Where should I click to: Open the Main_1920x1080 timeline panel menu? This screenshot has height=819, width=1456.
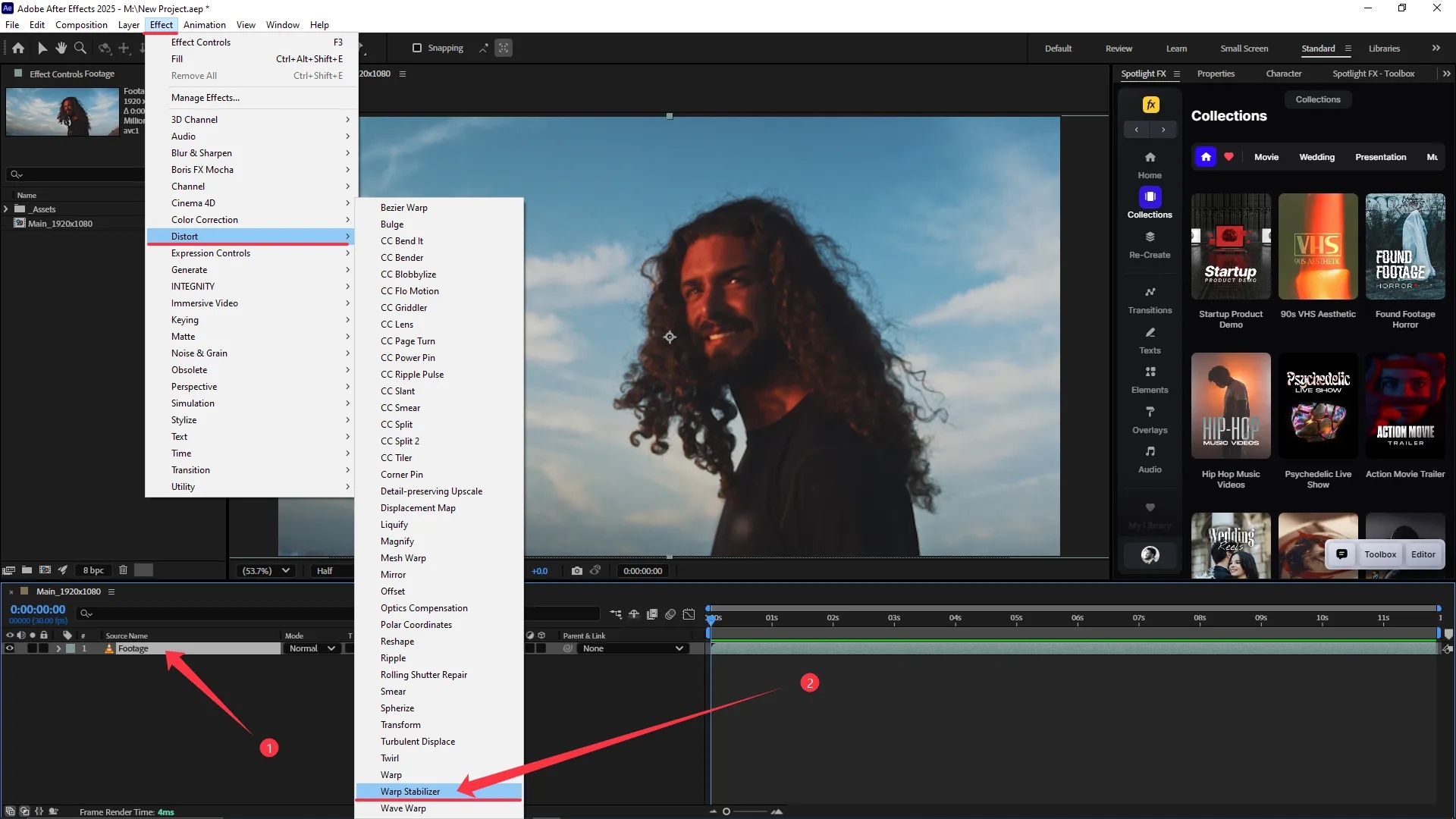pyautogui.click(x=111, y=591)
